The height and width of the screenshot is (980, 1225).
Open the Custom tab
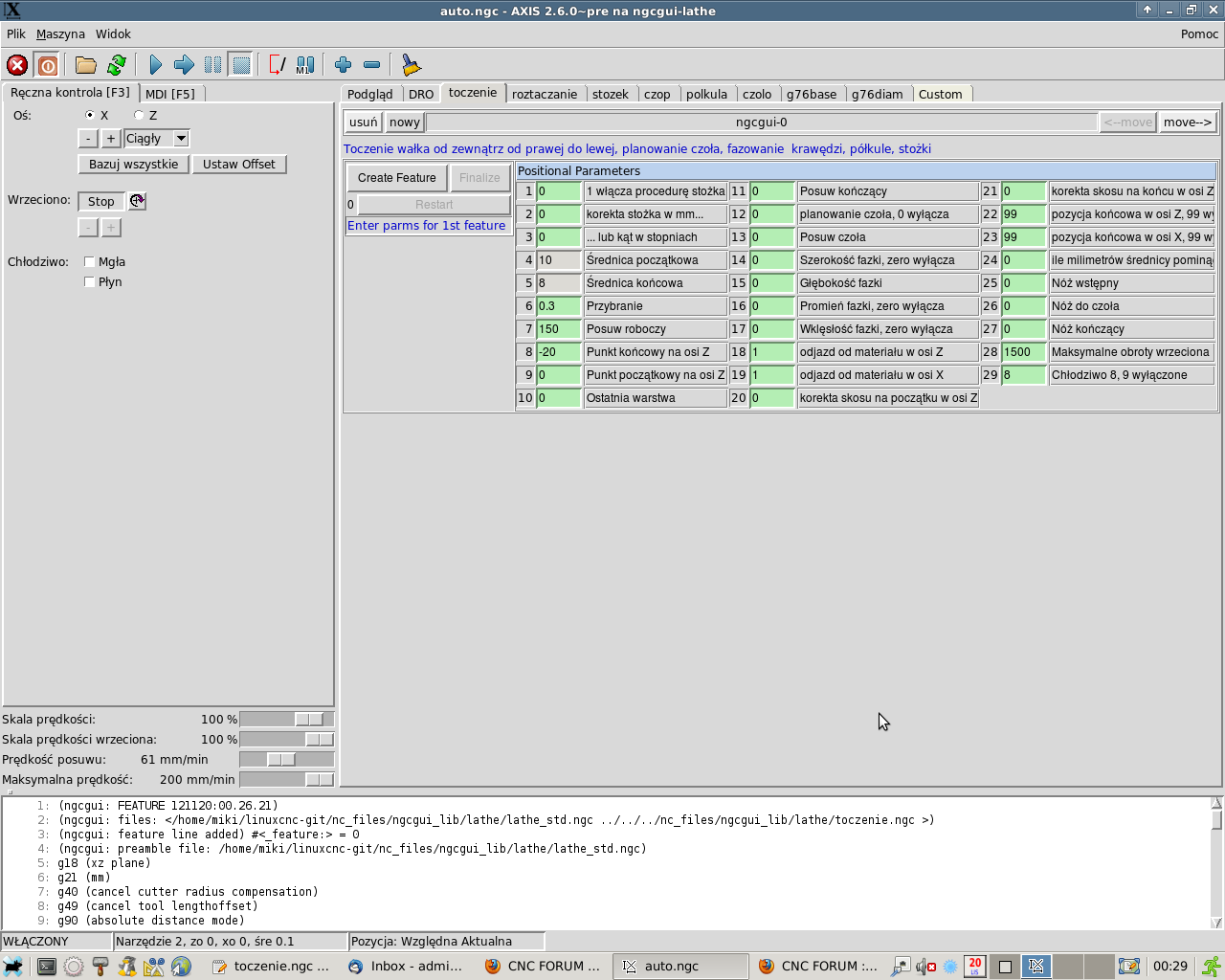point(941,94)
